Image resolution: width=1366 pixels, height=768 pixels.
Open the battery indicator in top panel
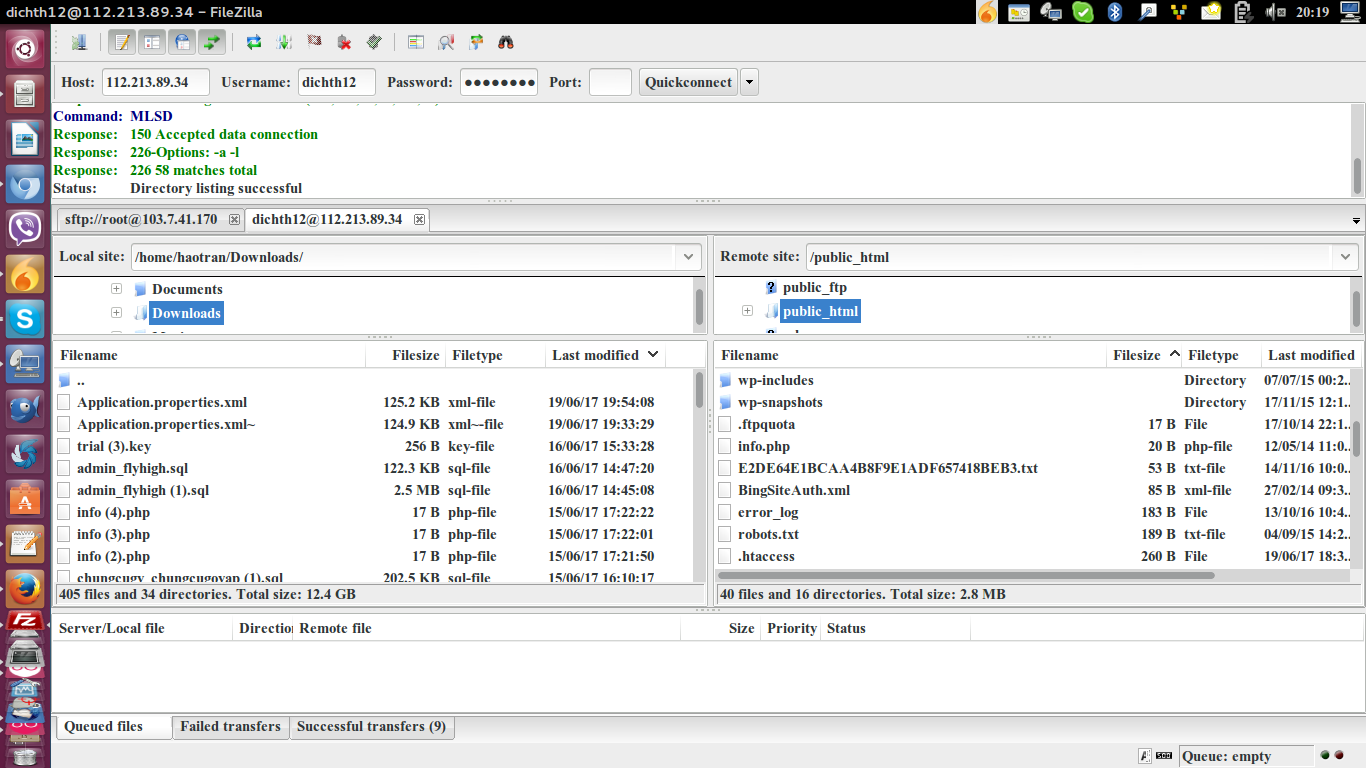pos(1243,12)
